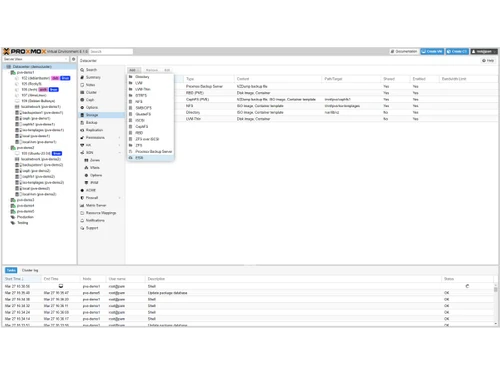Click the Help button
This screenshot has height=375, width=500.
click(x=488, y=61)
